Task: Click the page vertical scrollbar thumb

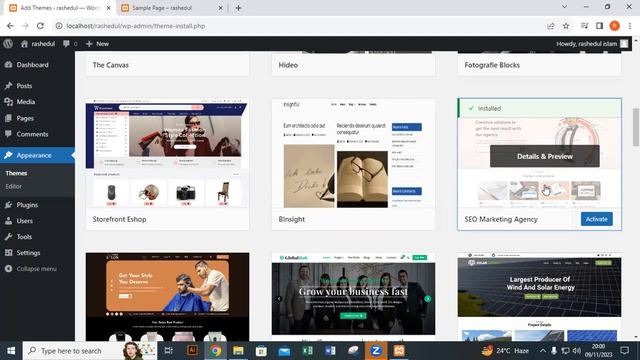Action: (x=636, y=127)
